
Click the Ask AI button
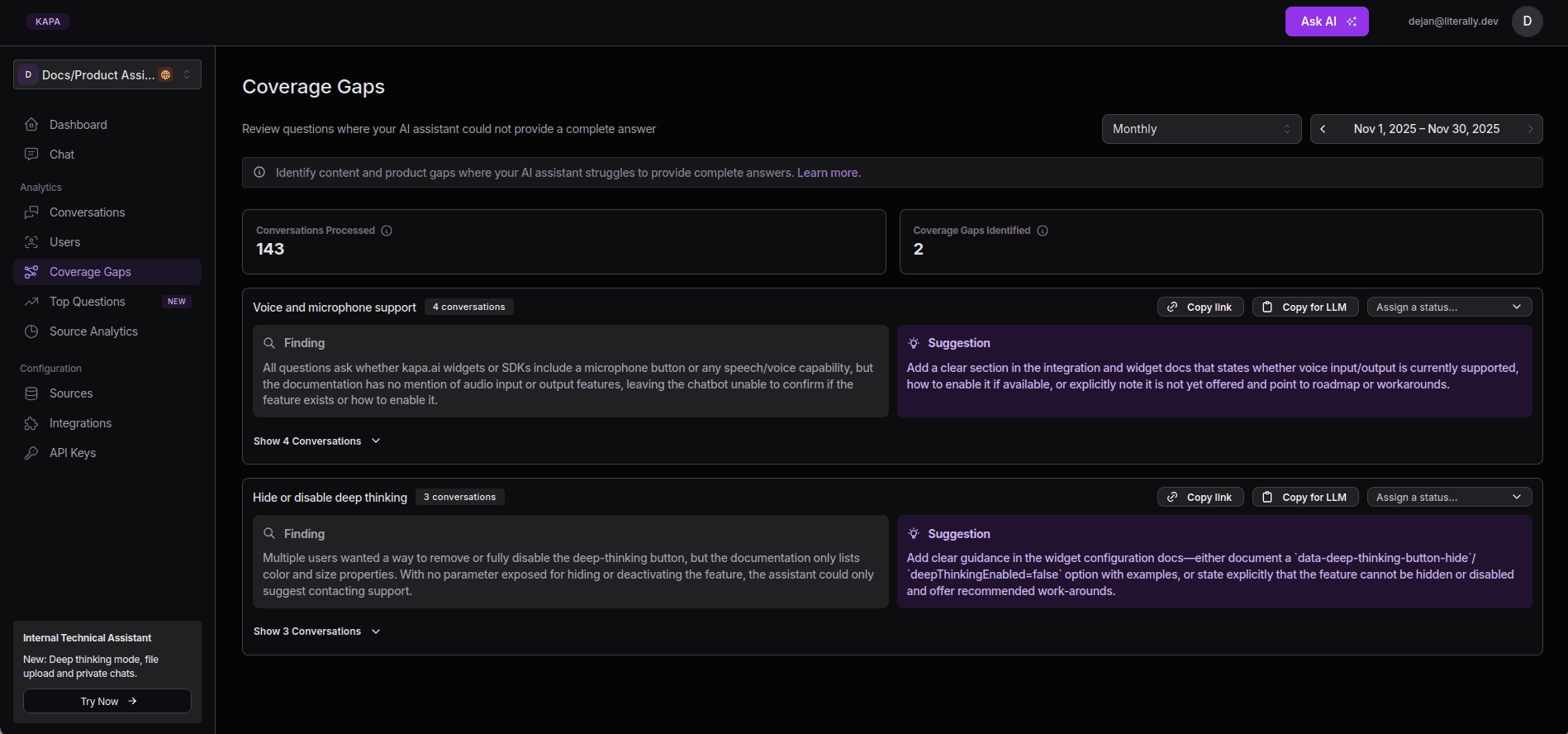[x=1327, y=21]
